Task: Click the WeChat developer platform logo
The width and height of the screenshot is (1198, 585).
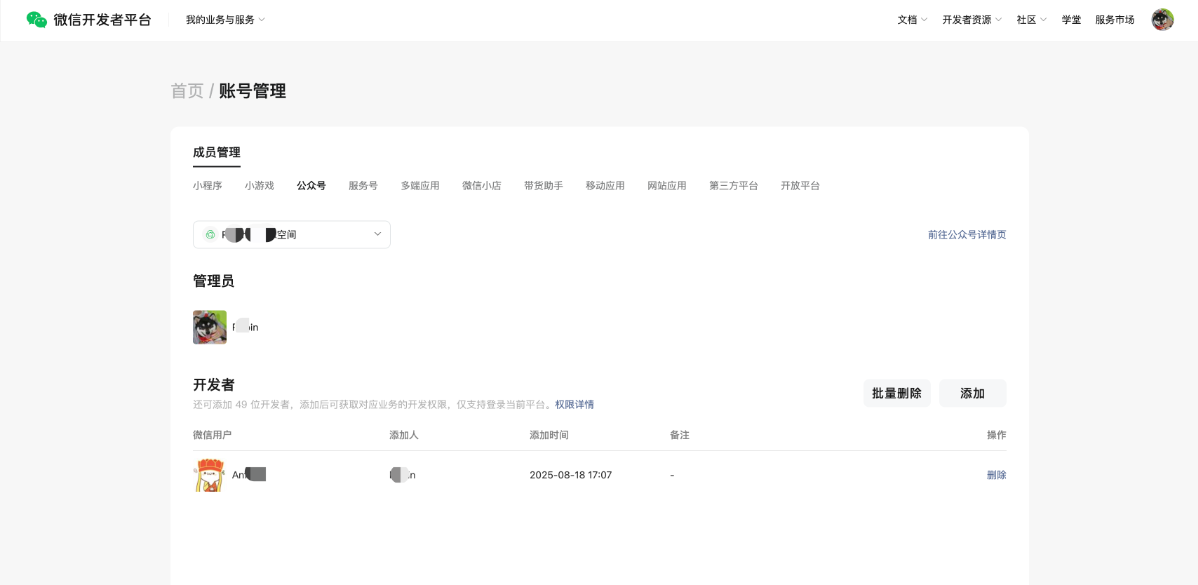Action: [x=89, y=20]
